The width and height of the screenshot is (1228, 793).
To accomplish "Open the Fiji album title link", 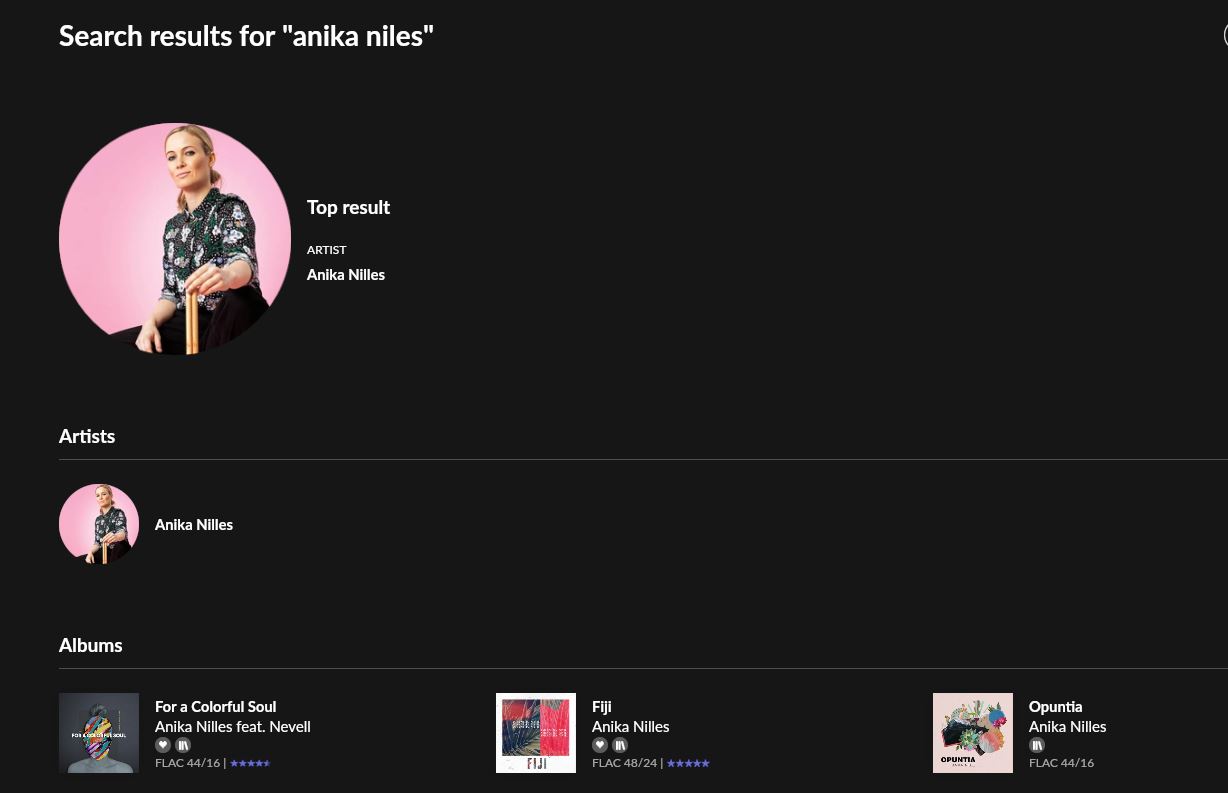I will (601, 707).
